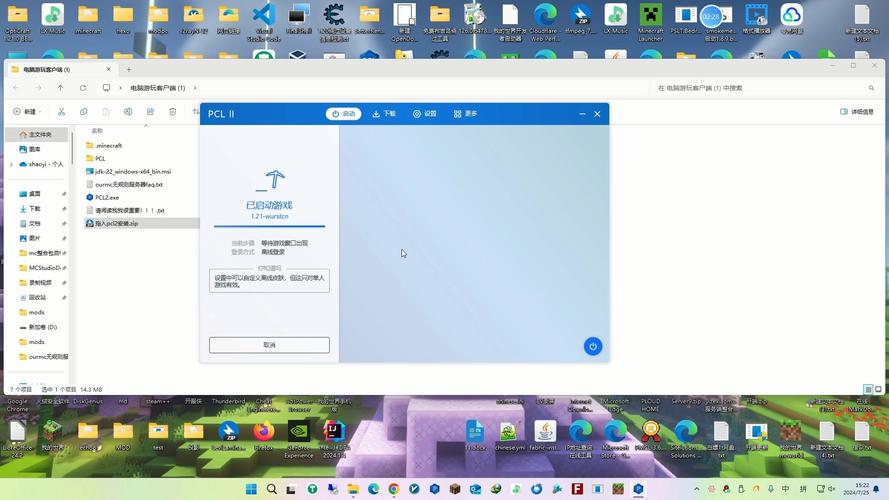Image resolution: width=889 pixels, height=500 pixels.
Task: Select jdk-22_windows-x64_bin.msi file
Action: point(128,171)
